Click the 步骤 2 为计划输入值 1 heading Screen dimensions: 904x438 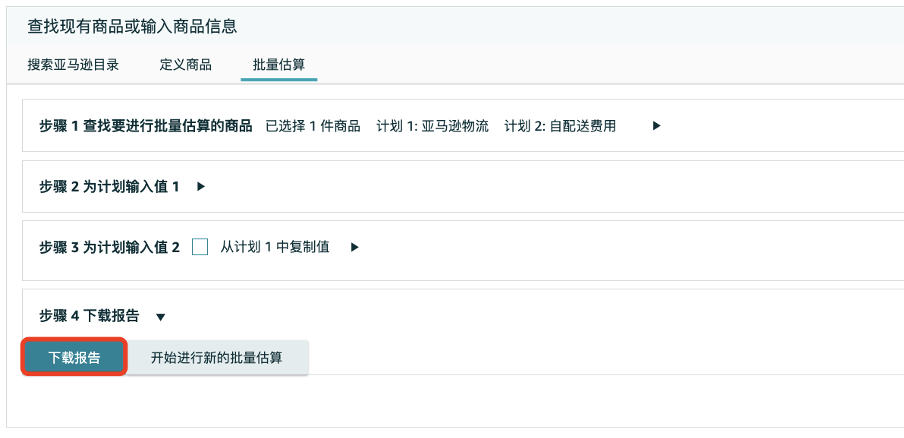click(x=110, y=187)
